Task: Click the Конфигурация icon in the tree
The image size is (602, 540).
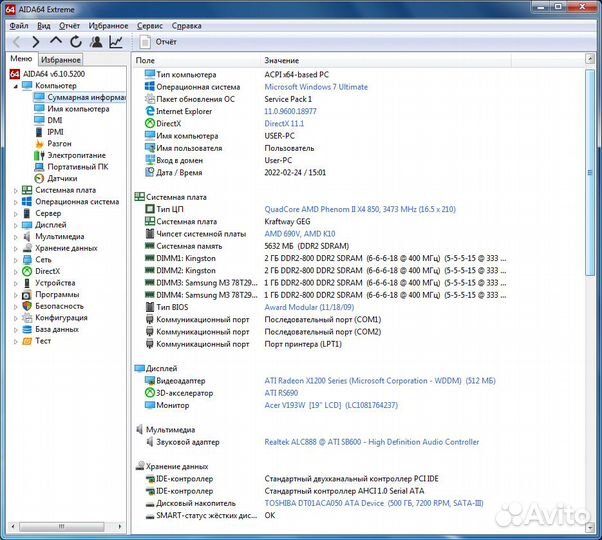Action: [x=27, y=318]
